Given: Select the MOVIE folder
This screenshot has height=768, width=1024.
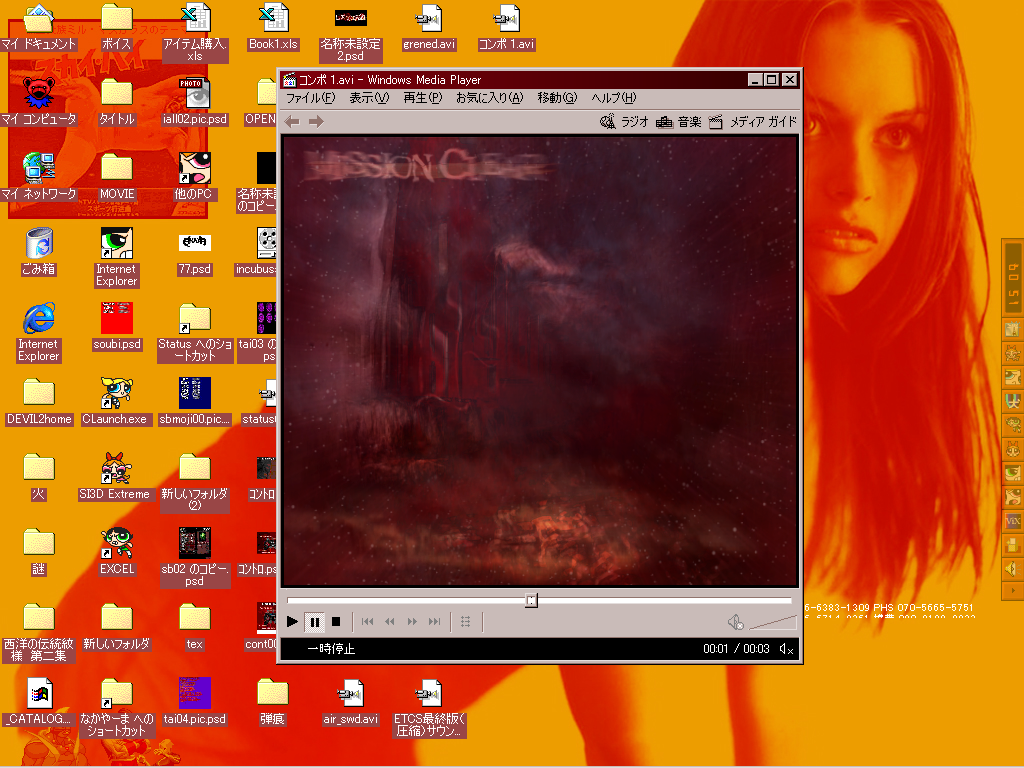Looking at the screenshot, I should [117, 178].
